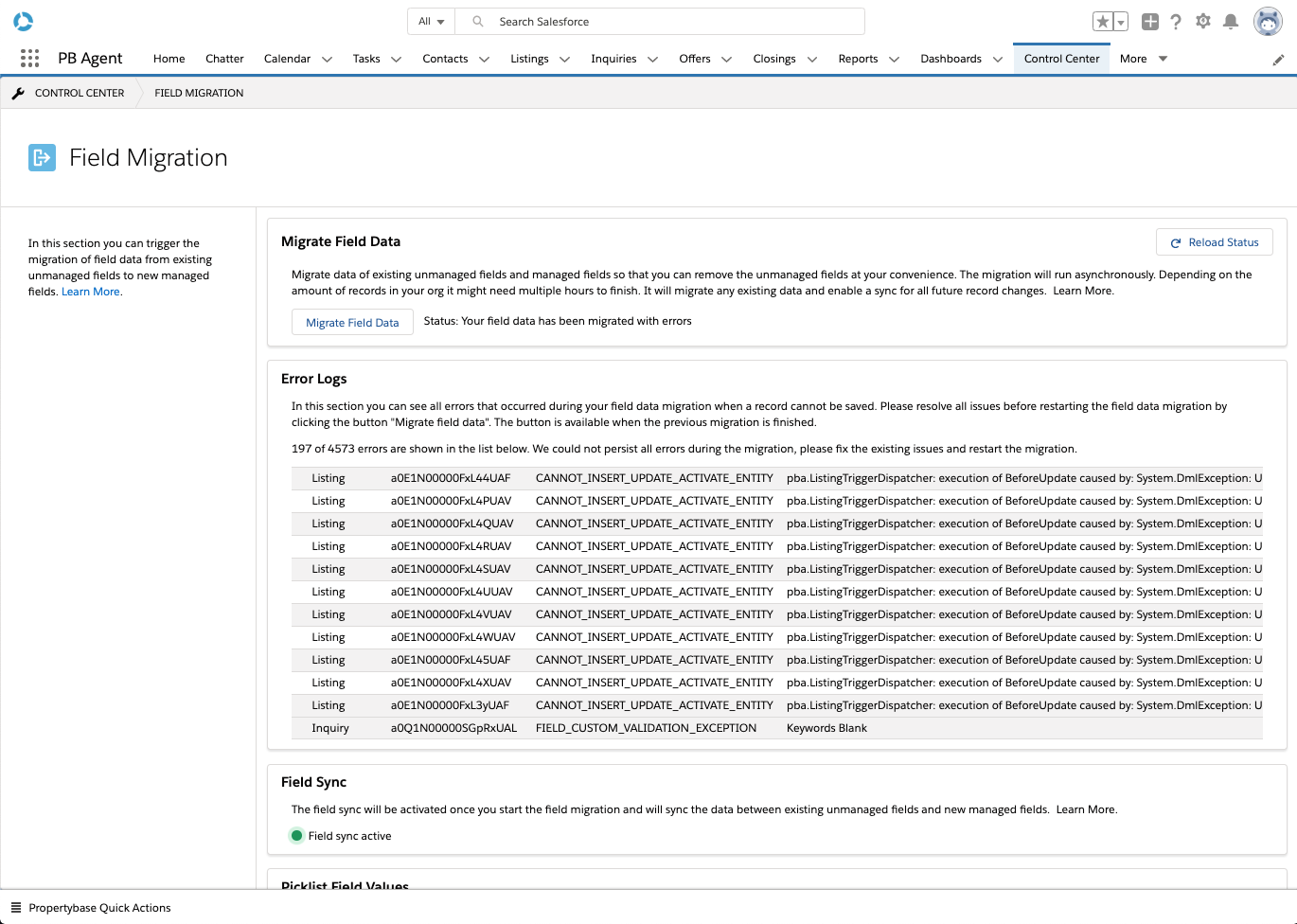Image resolution: width=1297 pixels, height=924 pixels.
Task: Expand the Listings tab chevron
Action: click(x=564, y=59)
